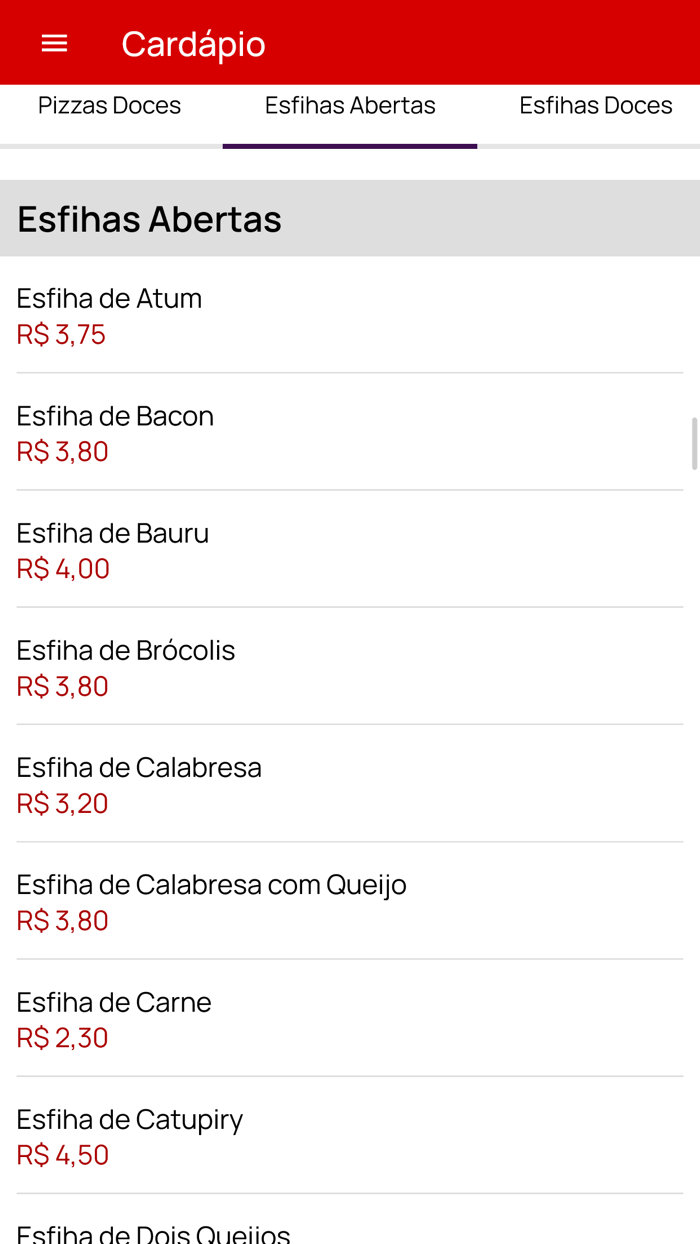Select Esfiha de Catupiry
700x1244 pixels.
129,1118
